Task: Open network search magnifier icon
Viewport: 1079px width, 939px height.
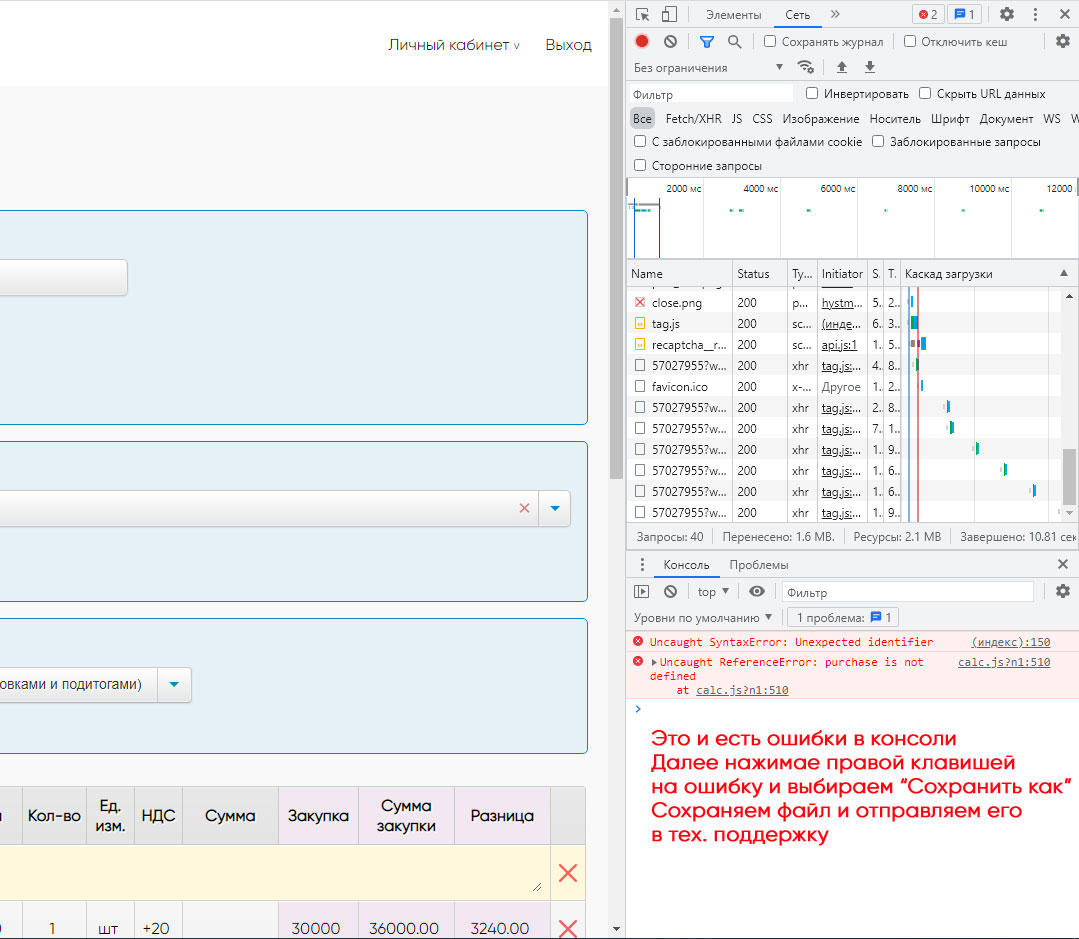Action: point(735,42)
